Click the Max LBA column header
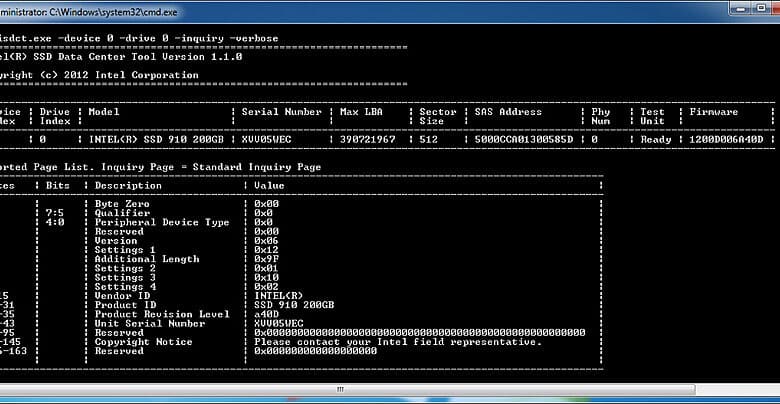The height and width of the screenshot is (404, 780). click(x=361, y=112)
